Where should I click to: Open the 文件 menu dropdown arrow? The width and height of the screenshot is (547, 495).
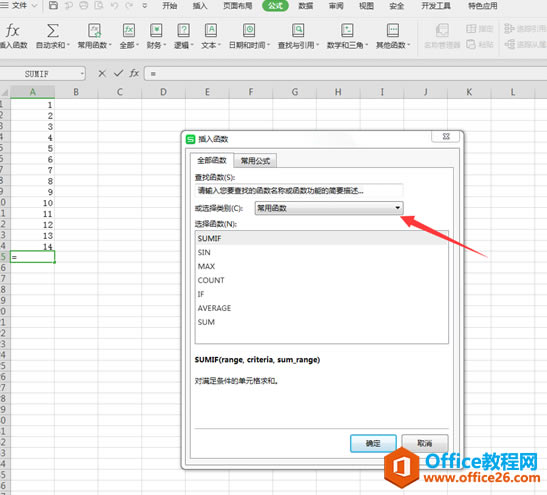click(x=34, y=6)
